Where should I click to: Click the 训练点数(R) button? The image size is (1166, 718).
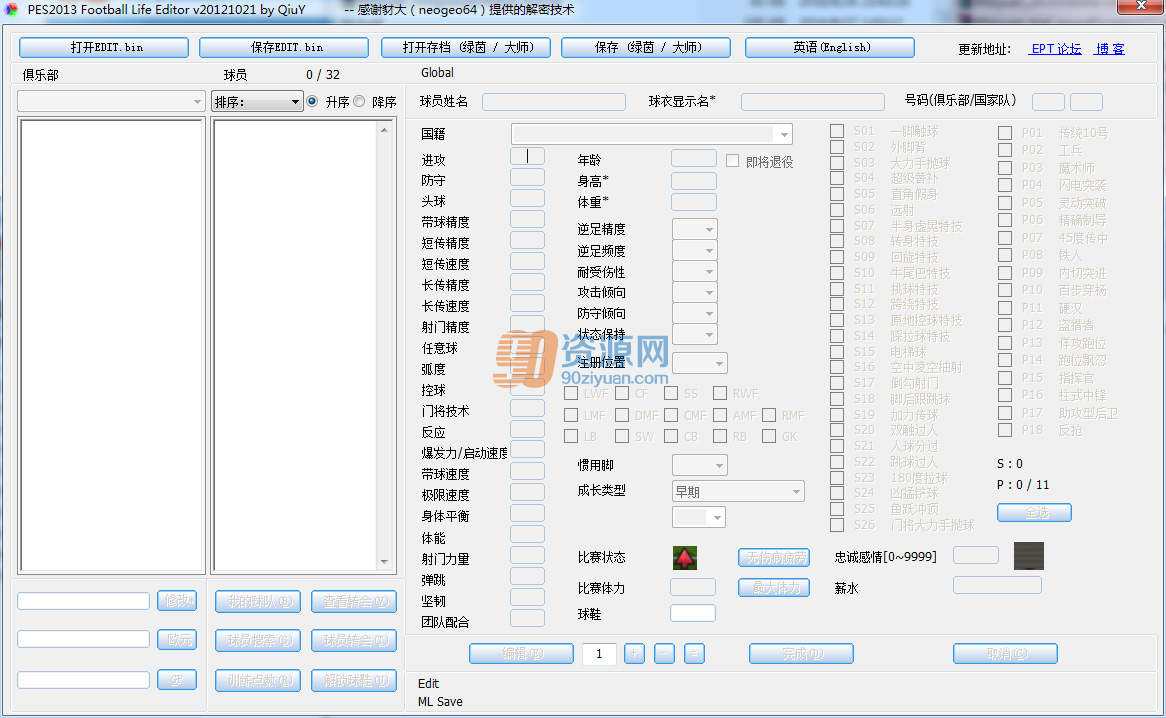click(x=258, y=679)
